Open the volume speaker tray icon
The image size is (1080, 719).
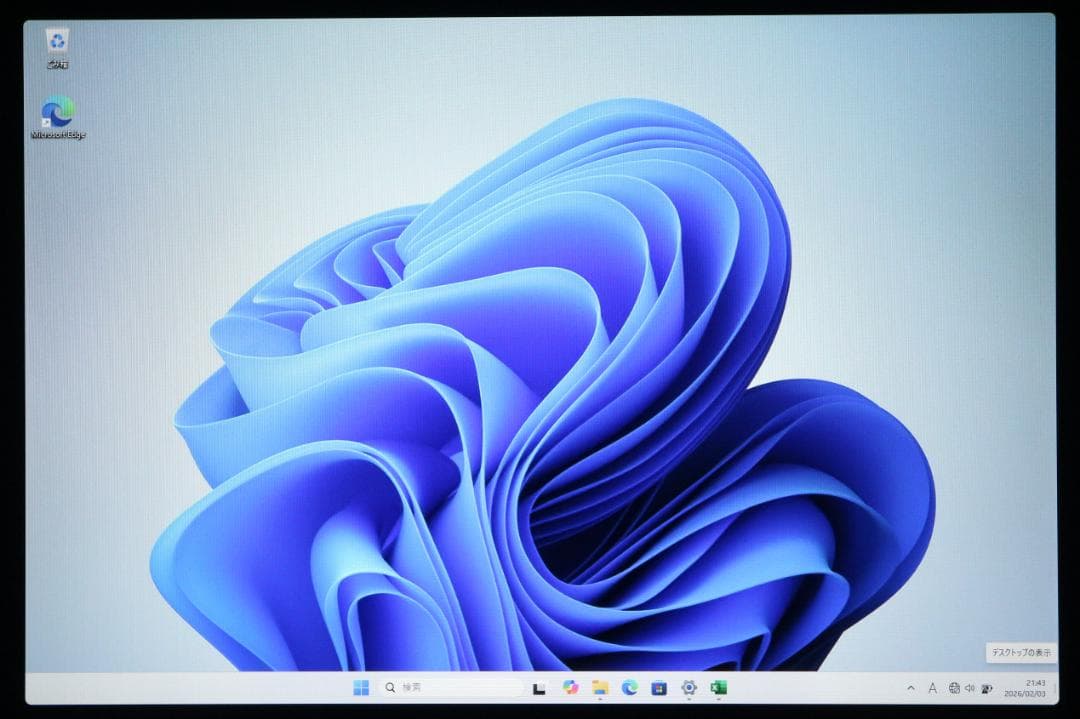tap(970, 688)
